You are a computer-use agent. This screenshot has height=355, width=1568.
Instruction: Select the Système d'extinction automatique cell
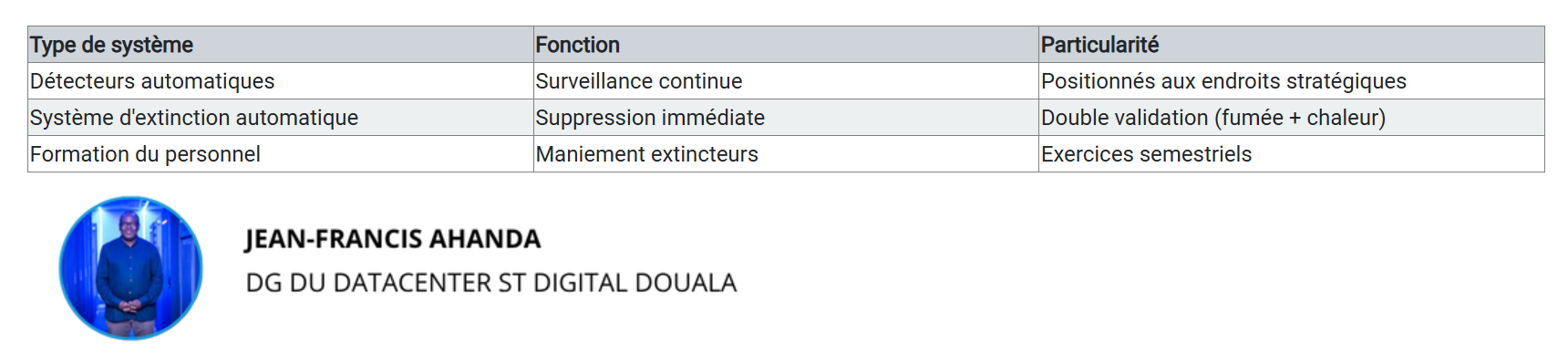click(281, 118)
